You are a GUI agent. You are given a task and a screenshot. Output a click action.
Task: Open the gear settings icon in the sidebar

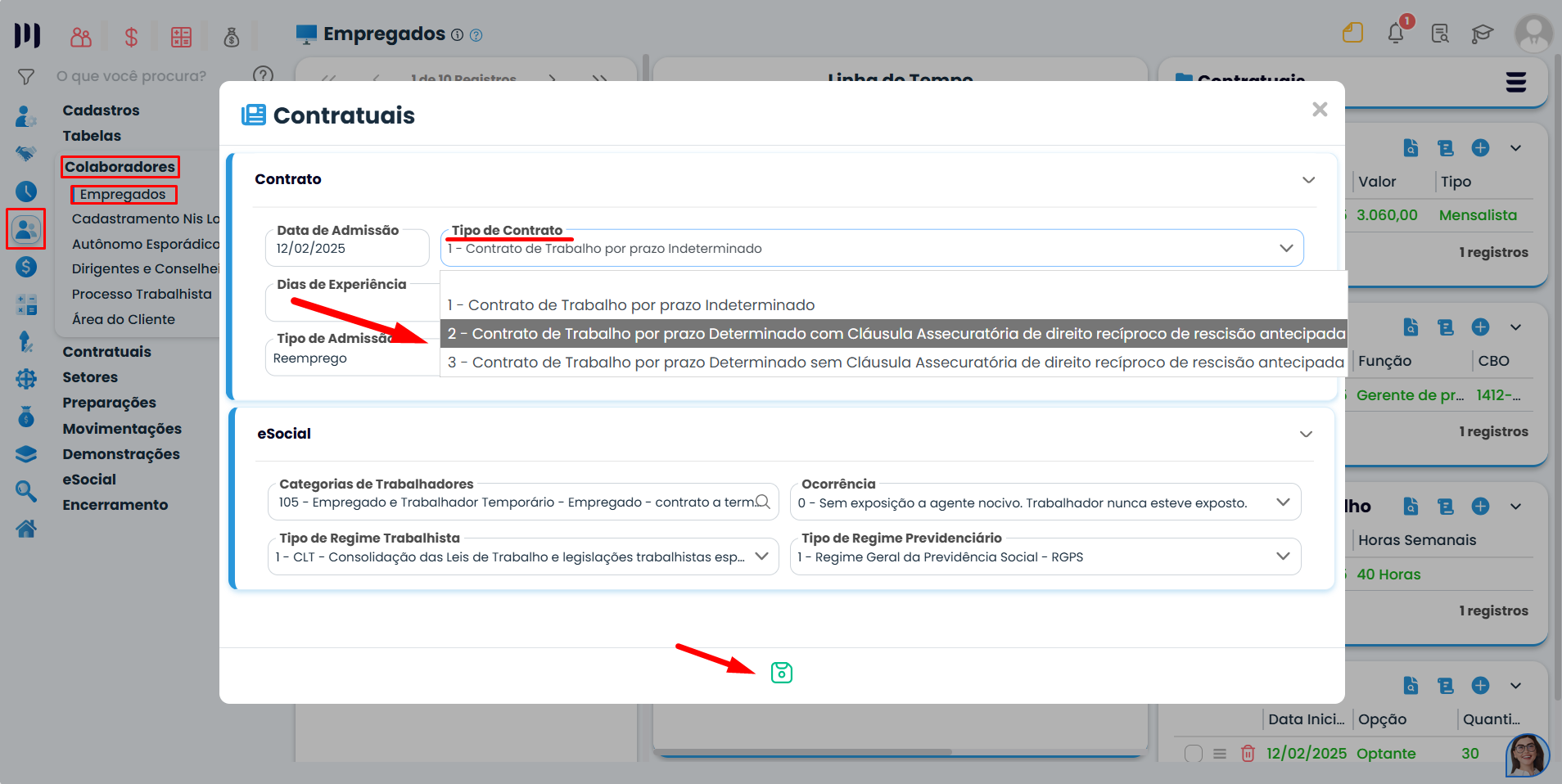(x=26, y=379)
